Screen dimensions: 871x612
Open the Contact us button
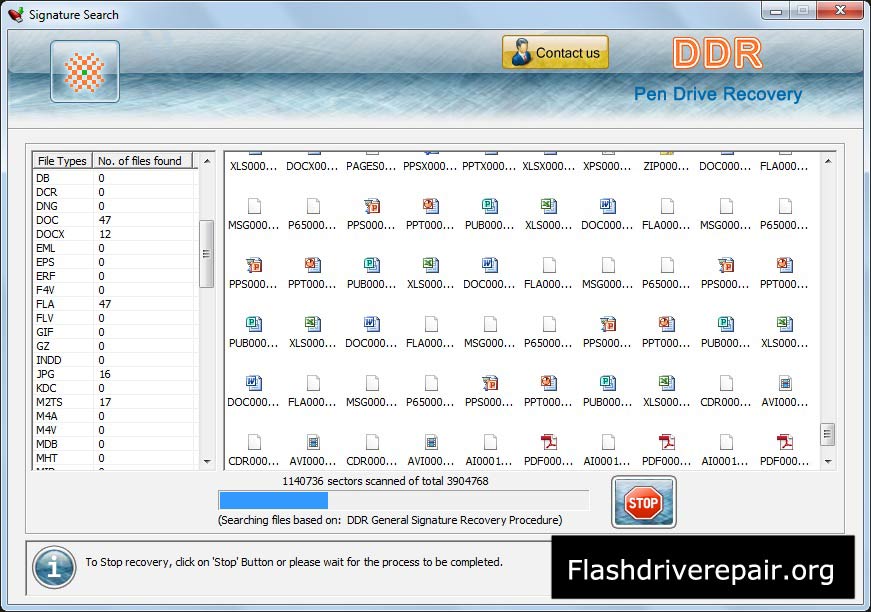point(555,52)
